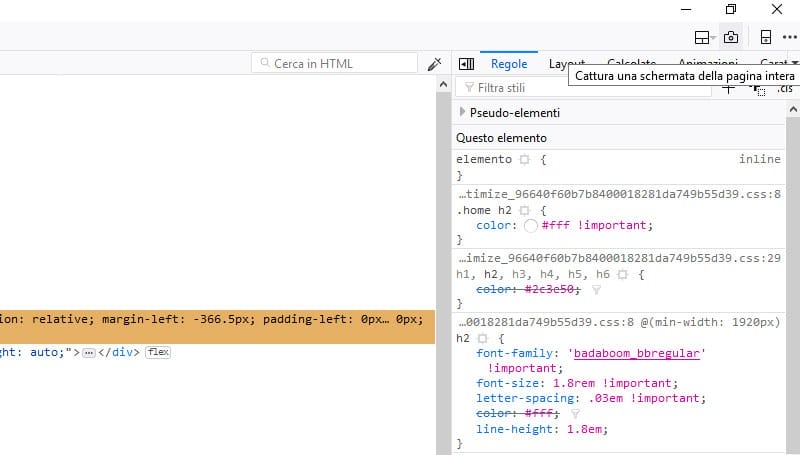Focus the Cerca in HTML search field
Image resolution: width=800 pixels, height=455 pixels.
click(340, 64)
